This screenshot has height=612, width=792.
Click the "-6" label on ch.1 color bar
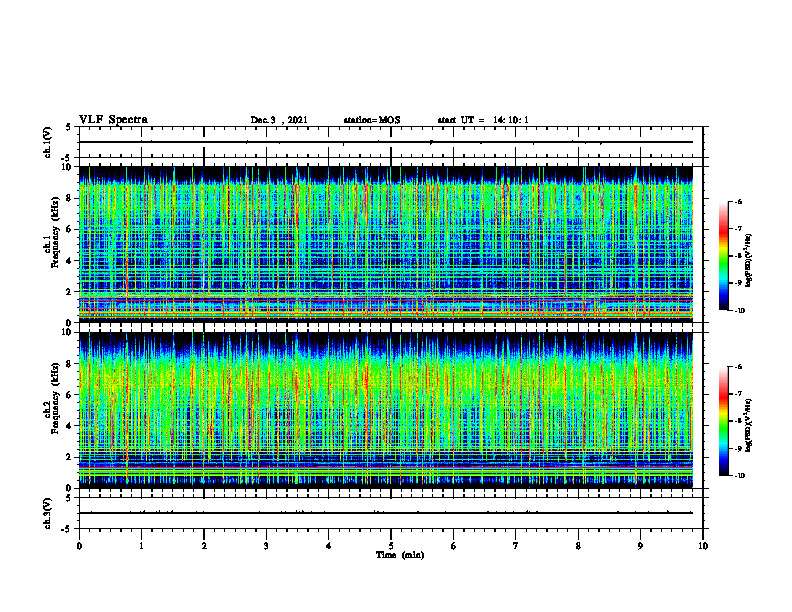coord(738,201)
